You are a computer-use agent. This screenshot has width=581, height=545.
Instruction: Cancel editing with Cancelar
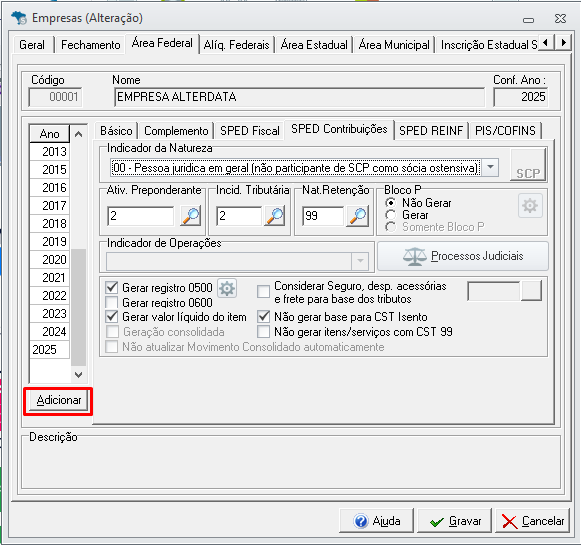(x=532, y=521)
